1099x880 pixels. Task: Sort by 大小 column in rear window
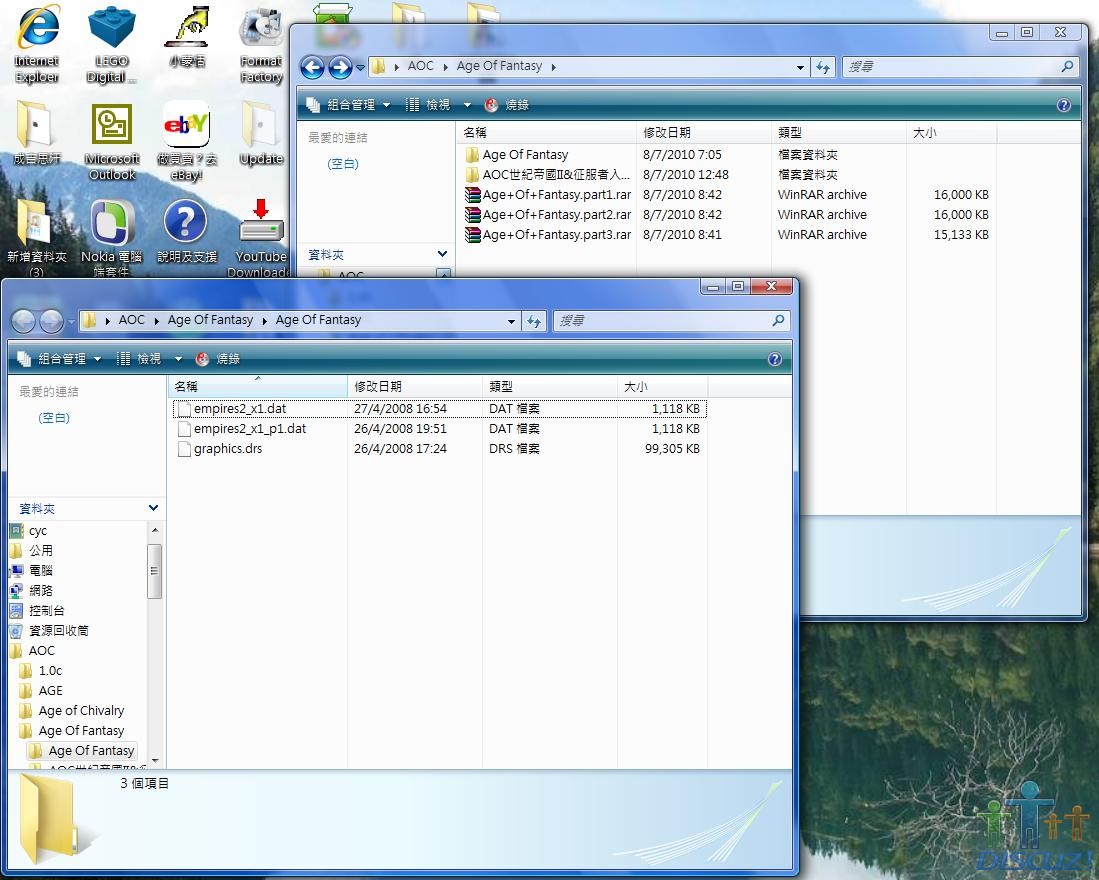(925, 132)
